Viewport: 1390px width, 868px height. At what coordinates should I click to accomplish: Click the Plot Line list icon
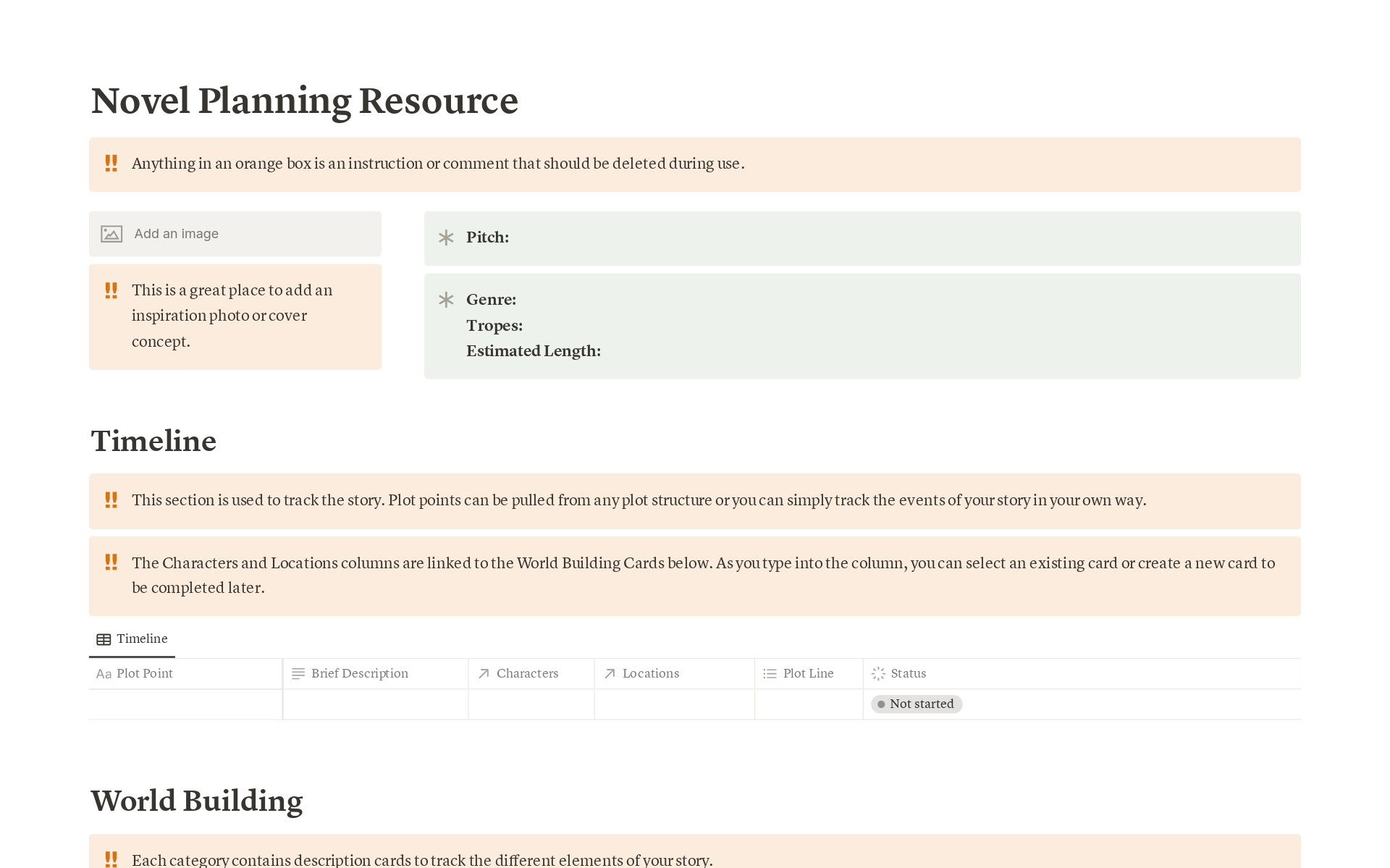[x=770, y=673]
